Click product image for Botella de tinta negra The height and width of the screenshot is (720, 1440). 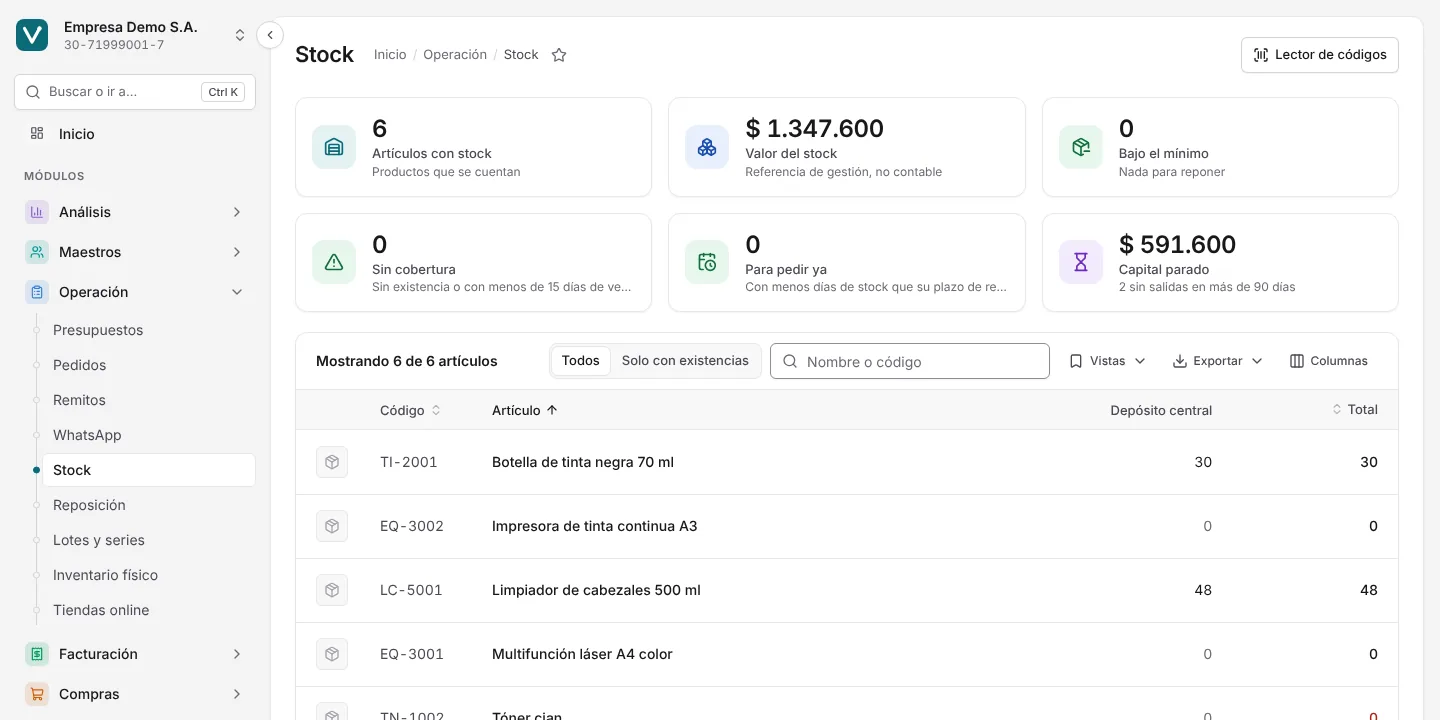[332, 462]
